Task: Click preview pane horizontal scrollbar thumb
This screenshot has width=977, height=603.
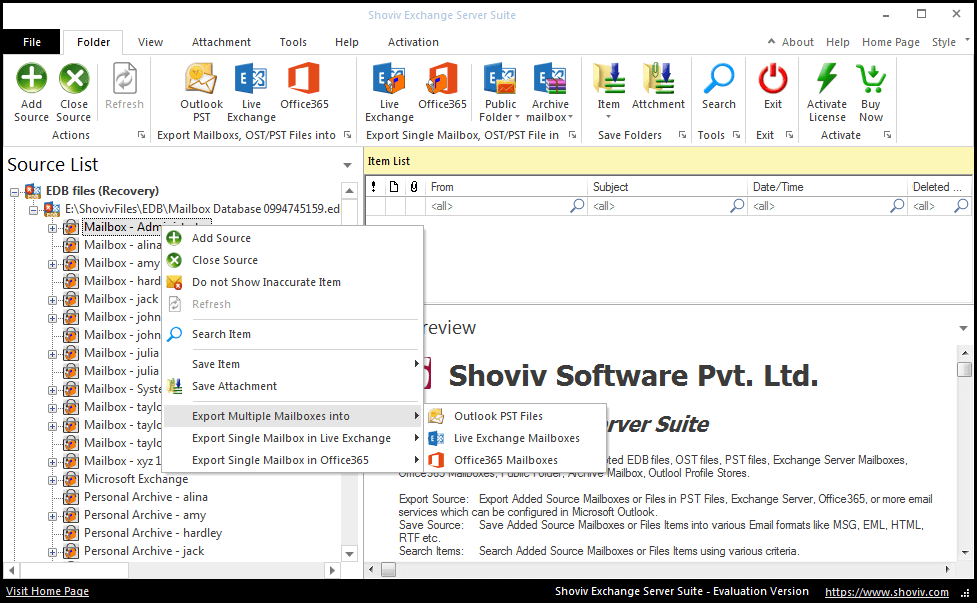Action: coord(388,569)
